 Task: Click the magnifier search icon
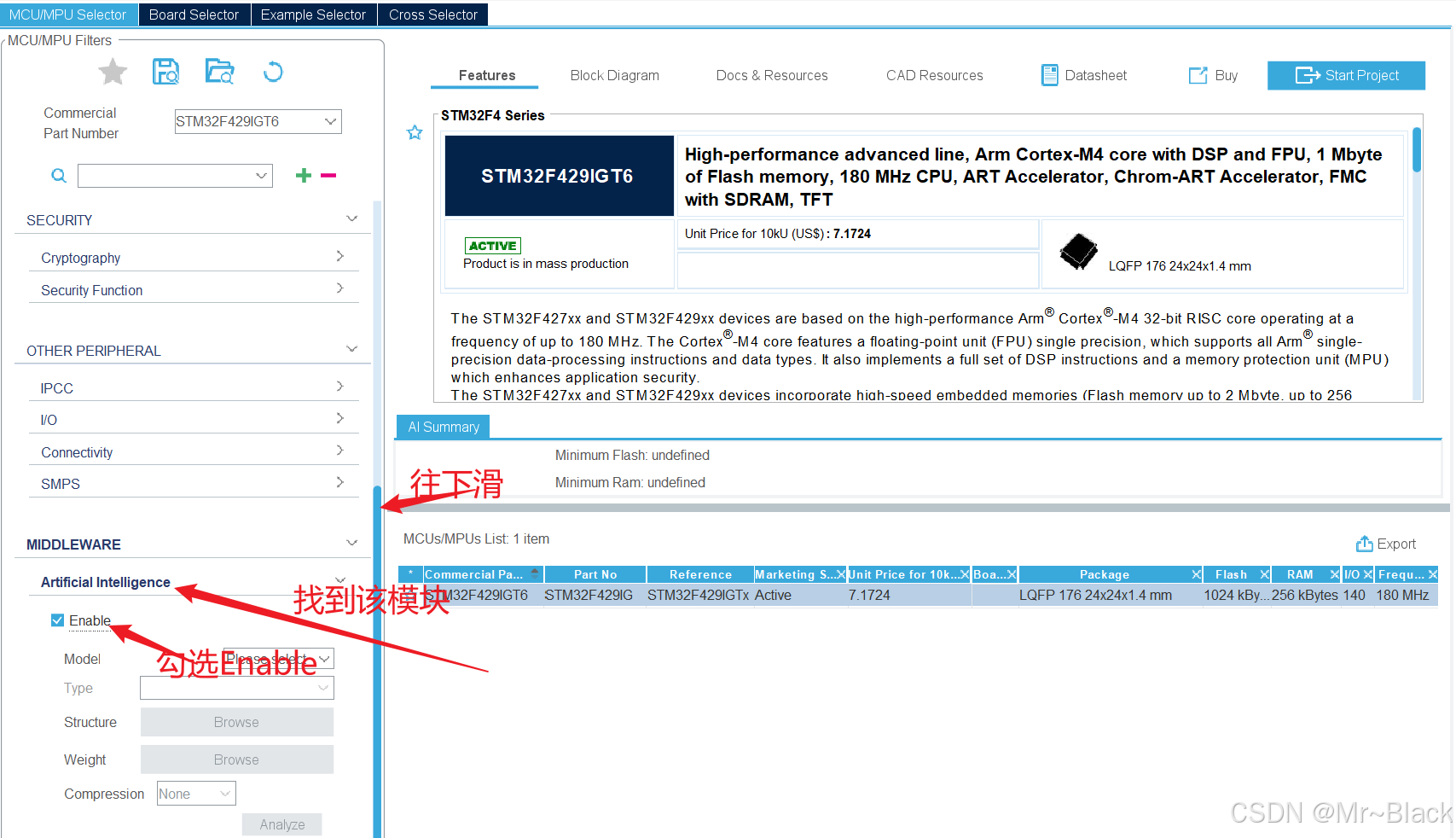point(59,176)
